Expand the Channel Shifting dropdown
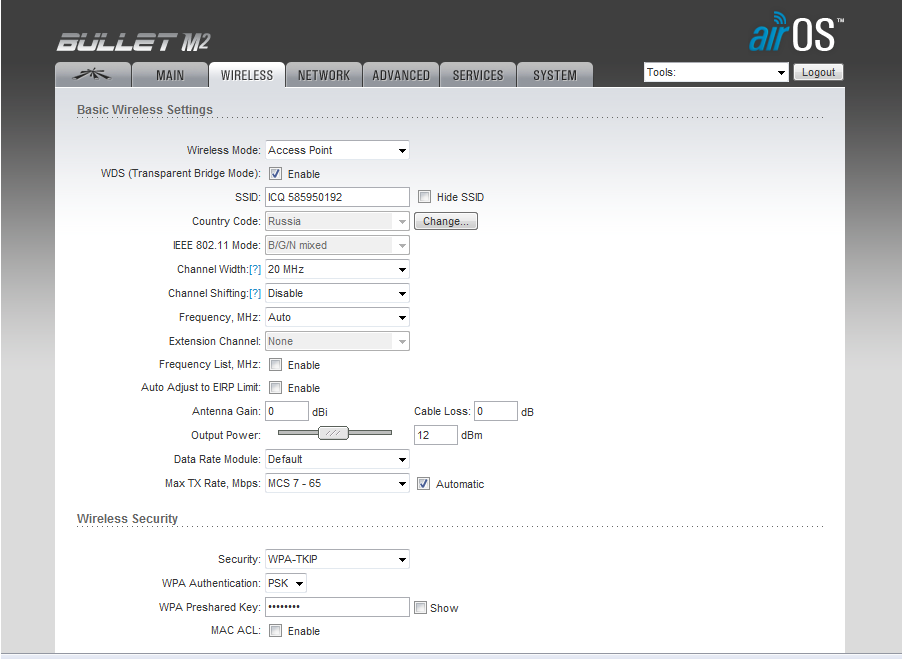 tap(337, 293)
